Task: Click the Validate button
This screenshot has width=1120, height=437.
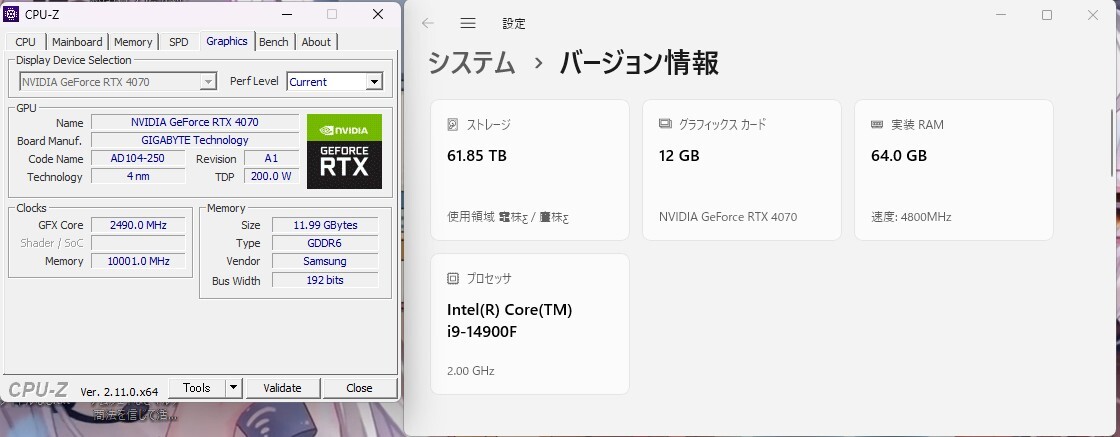Action: tap(282, 388)
